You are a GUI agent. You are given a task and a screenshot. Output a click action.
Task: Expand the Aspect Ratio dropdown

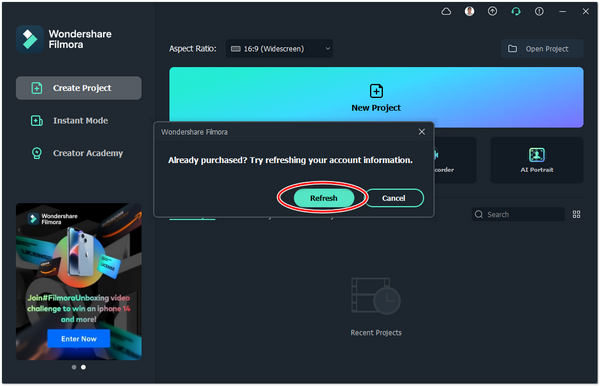coord(279,49)
